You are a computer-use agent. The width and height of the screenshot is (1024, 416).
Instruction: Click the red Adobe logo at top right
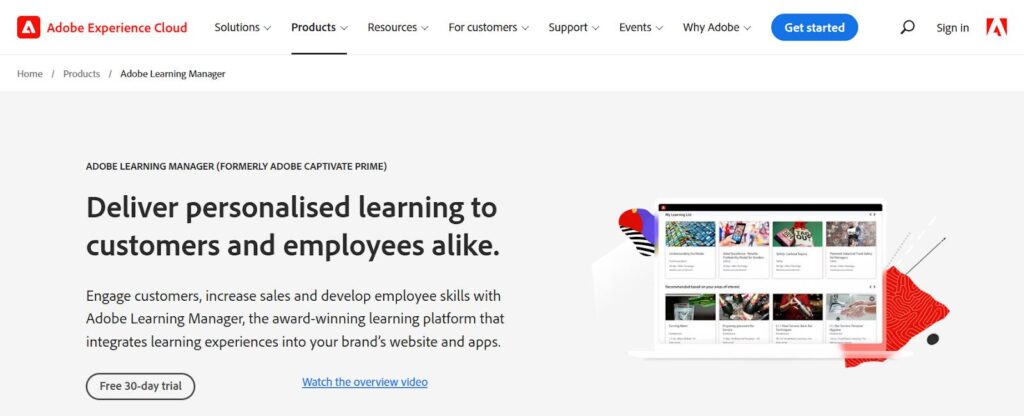[997, 27]
